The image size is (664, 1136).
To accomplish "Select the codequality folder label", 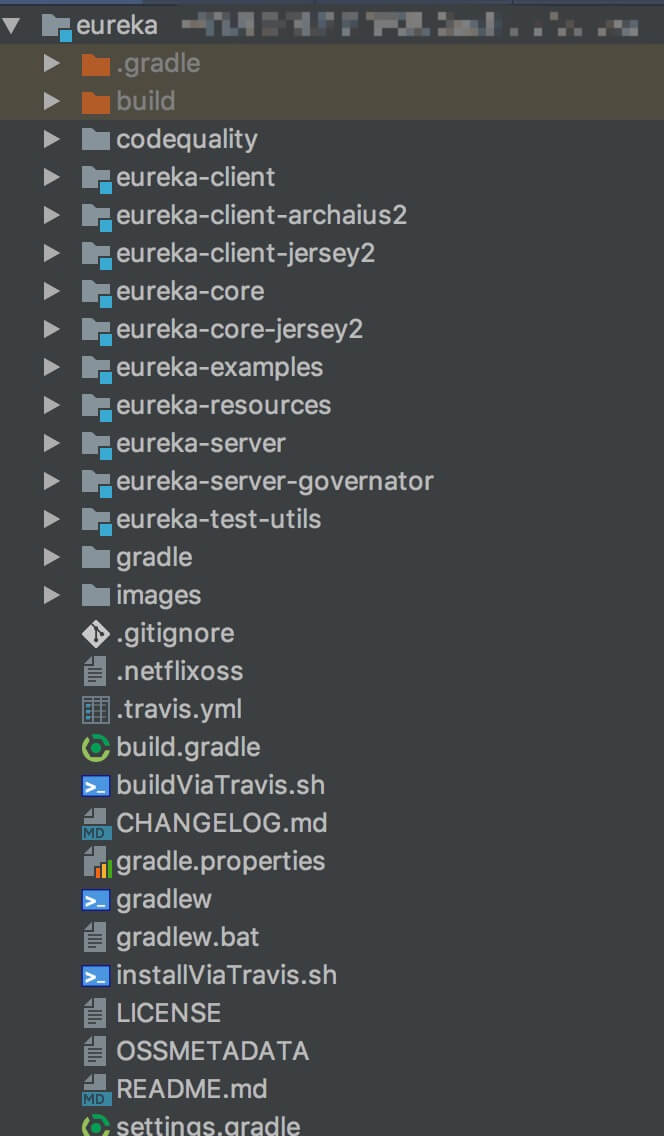I will (x=187, y=140).
